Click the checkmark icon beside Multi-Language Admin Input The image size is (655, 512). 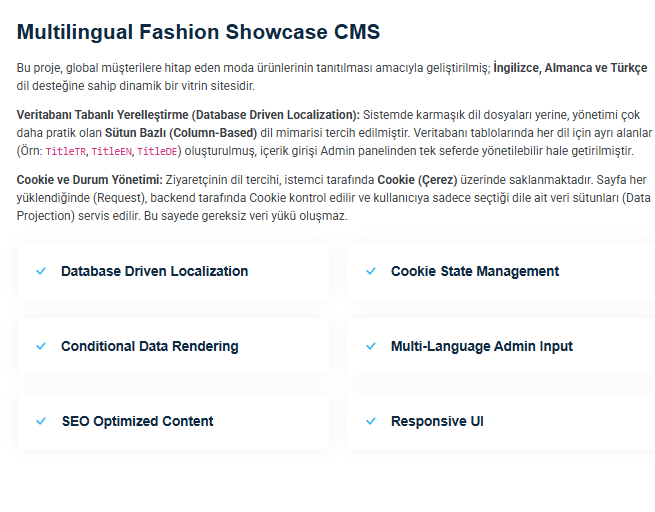371,346
